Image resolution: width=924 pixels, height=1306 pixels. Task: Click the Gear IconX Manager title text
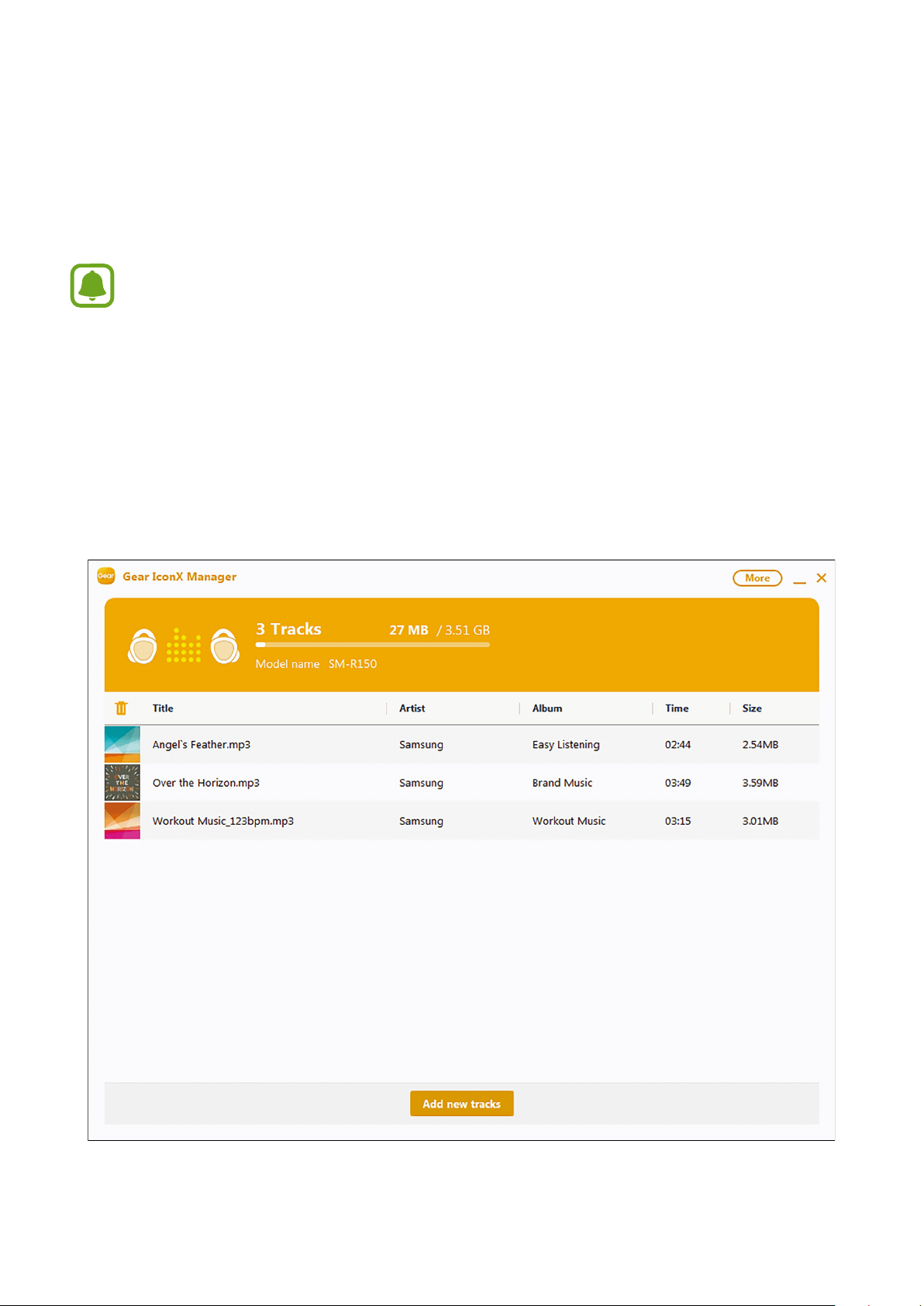(180, 577)
